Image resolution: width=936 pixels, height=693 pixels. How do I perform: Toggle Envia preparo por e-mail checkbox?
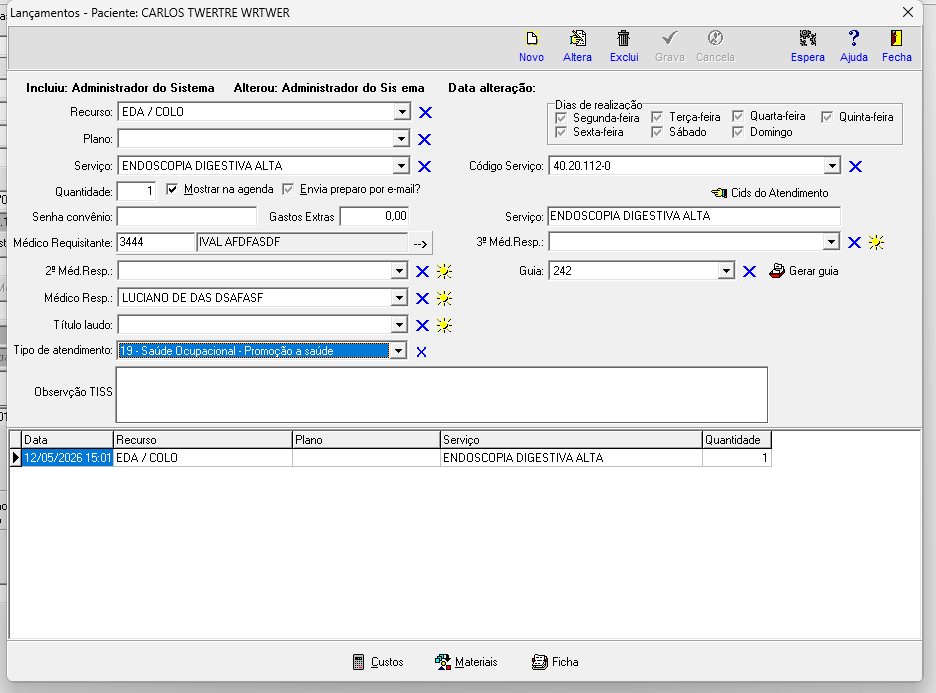[288, 189]
